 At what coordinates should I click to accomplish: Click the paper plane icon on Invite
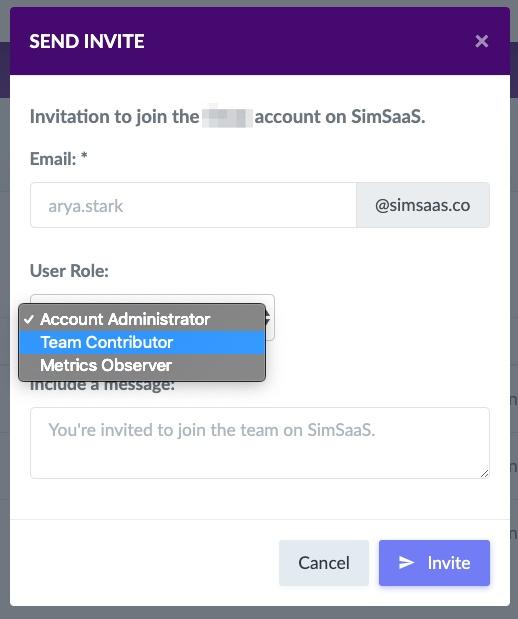click(406, 563)
